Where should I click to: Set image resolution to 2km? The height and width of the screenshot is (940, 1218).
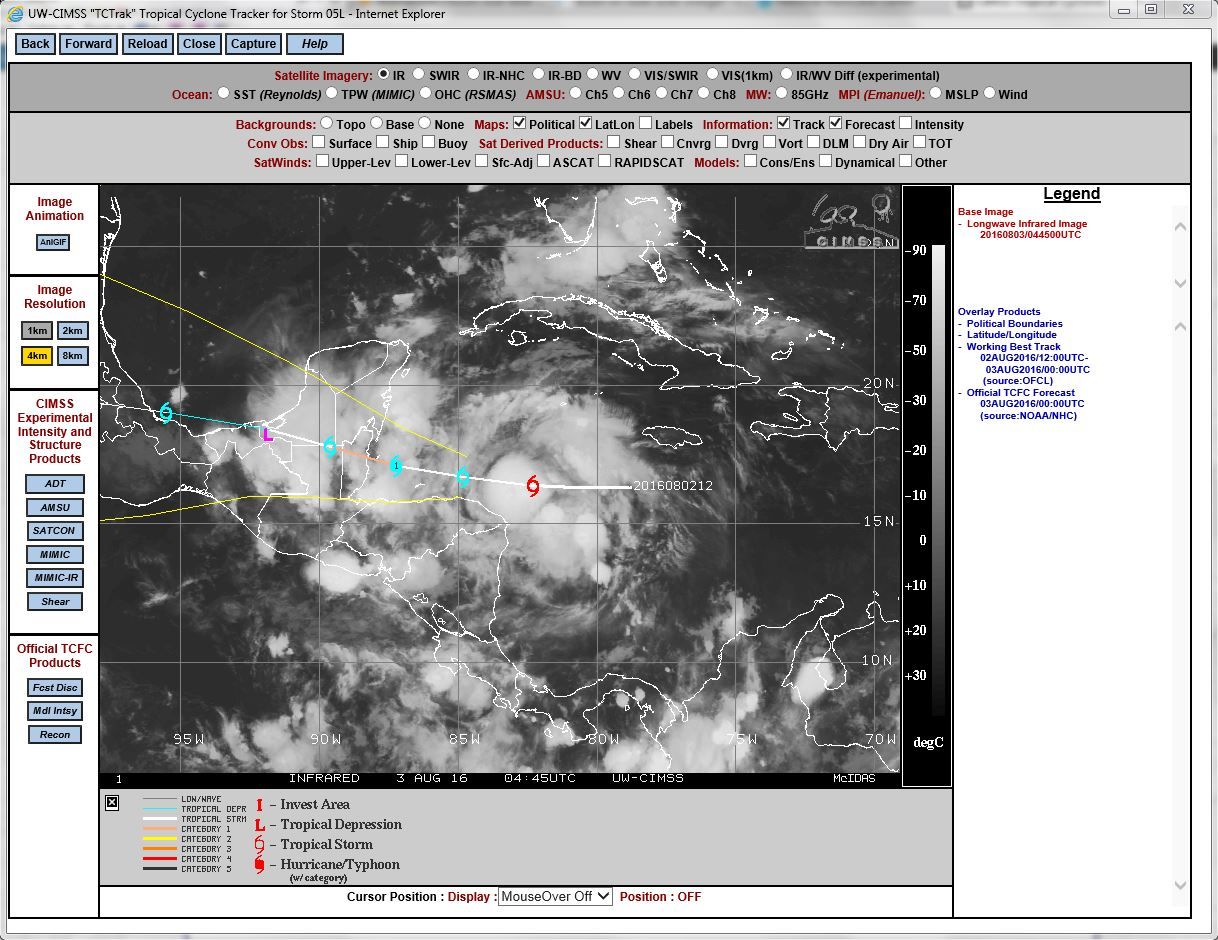[71, 330]
